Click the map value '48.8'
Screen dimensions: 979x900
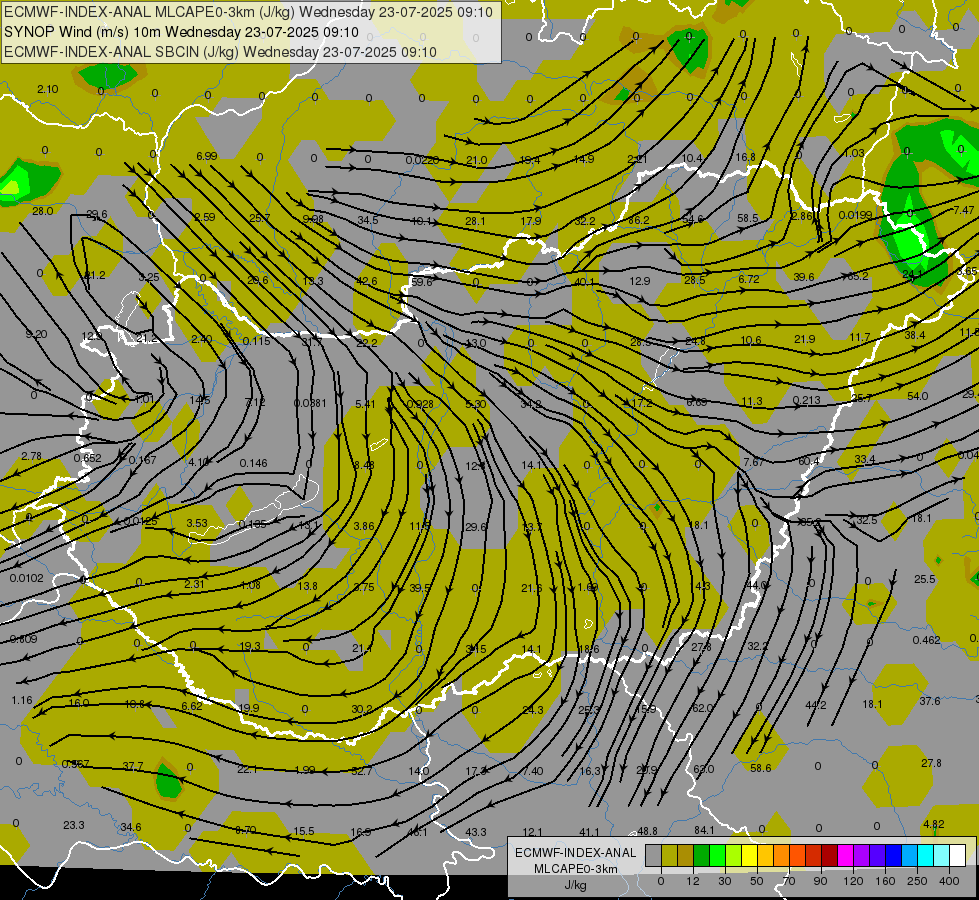(647, 831)
